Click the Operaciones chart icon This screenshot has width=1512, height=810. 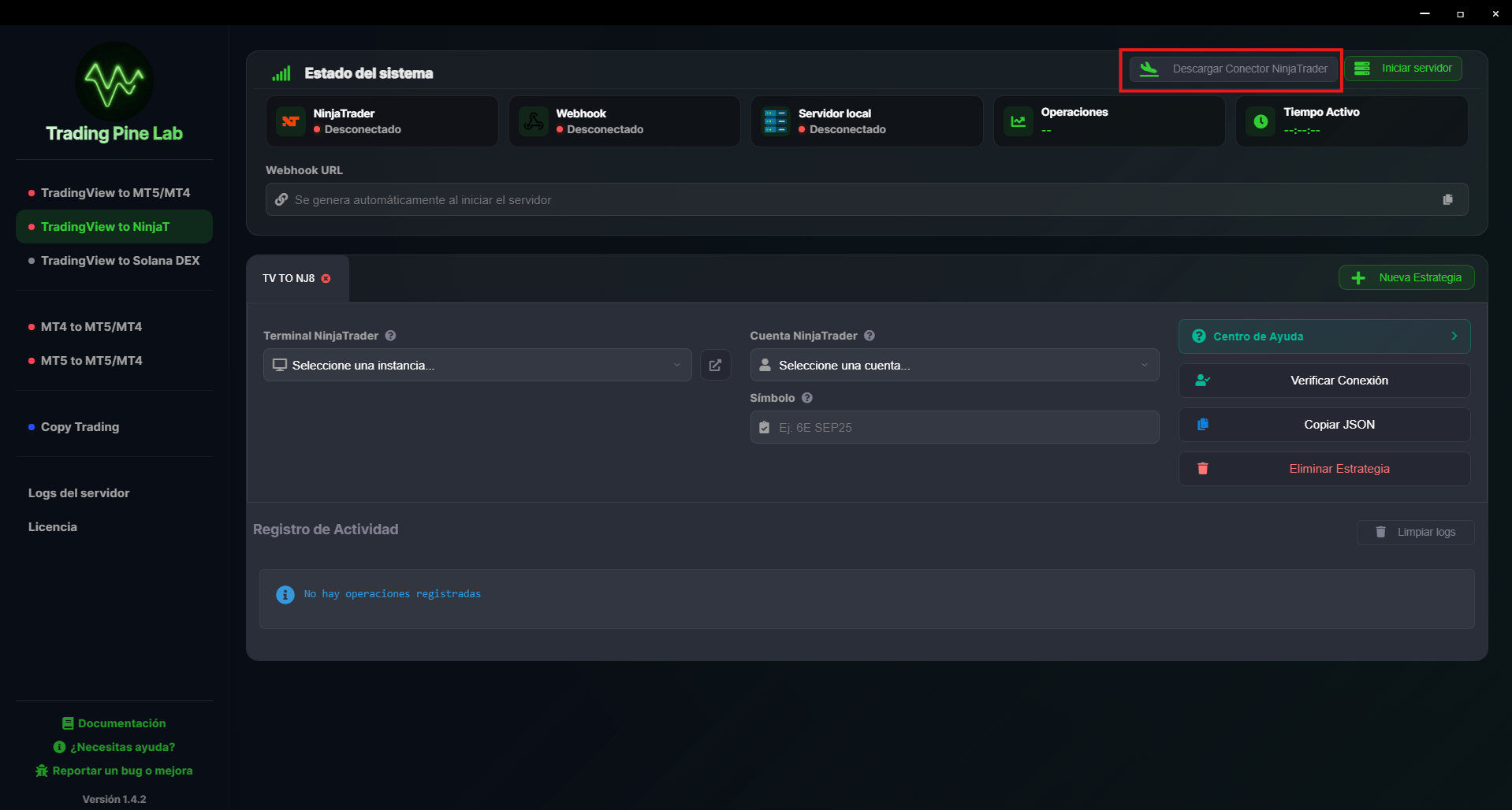tap(1018, 121)
